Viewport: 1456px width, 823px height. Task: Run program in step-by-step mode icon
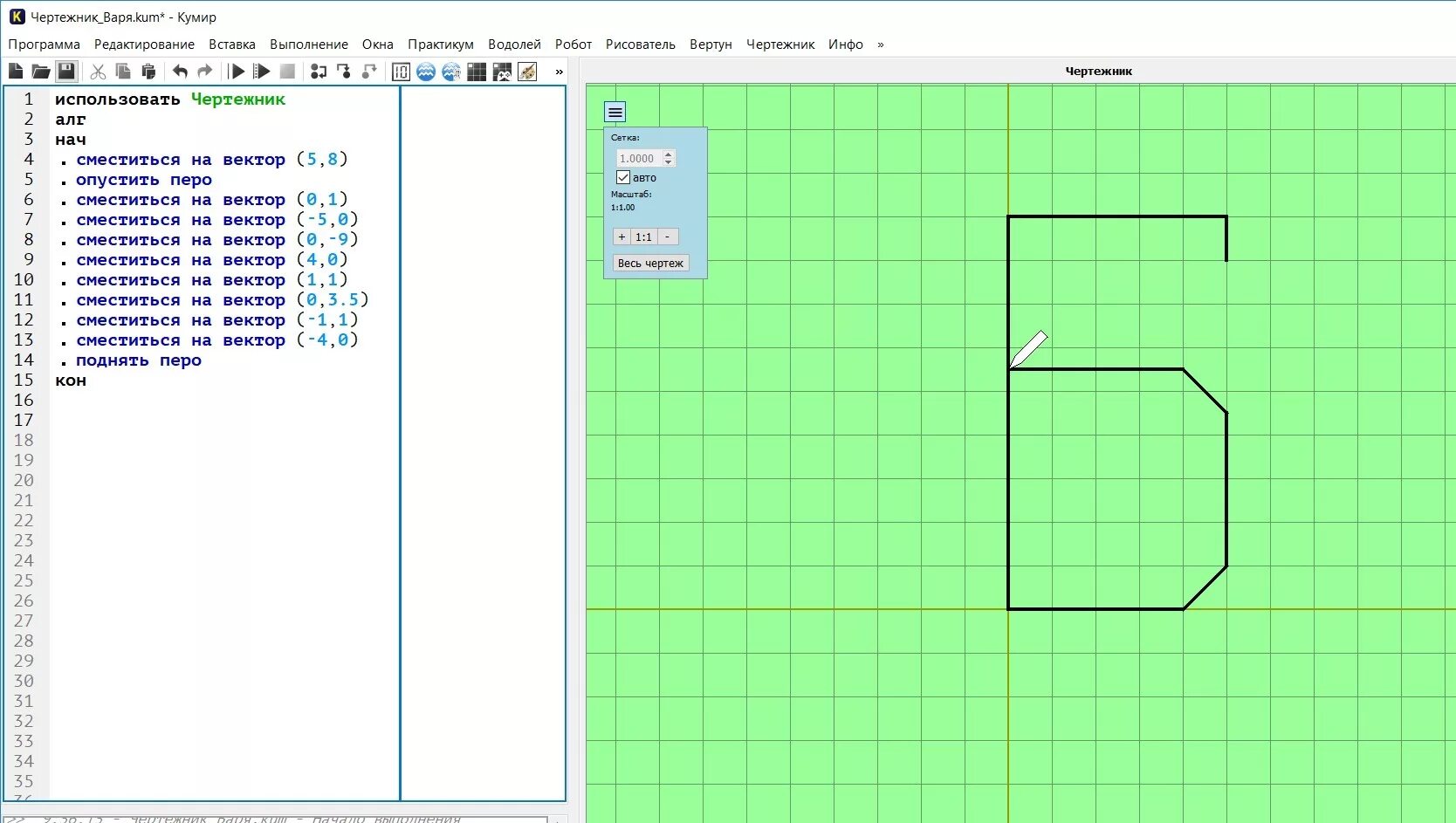click(x=262, y=72)
